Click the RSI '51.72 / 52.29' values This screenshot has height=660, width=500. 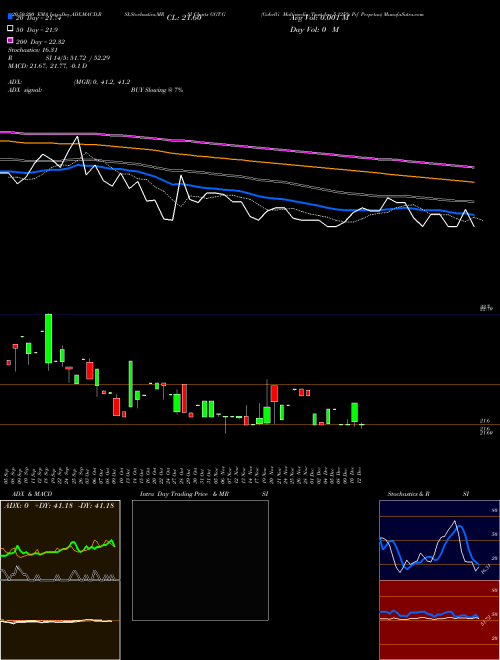click(x=88, y=58)
